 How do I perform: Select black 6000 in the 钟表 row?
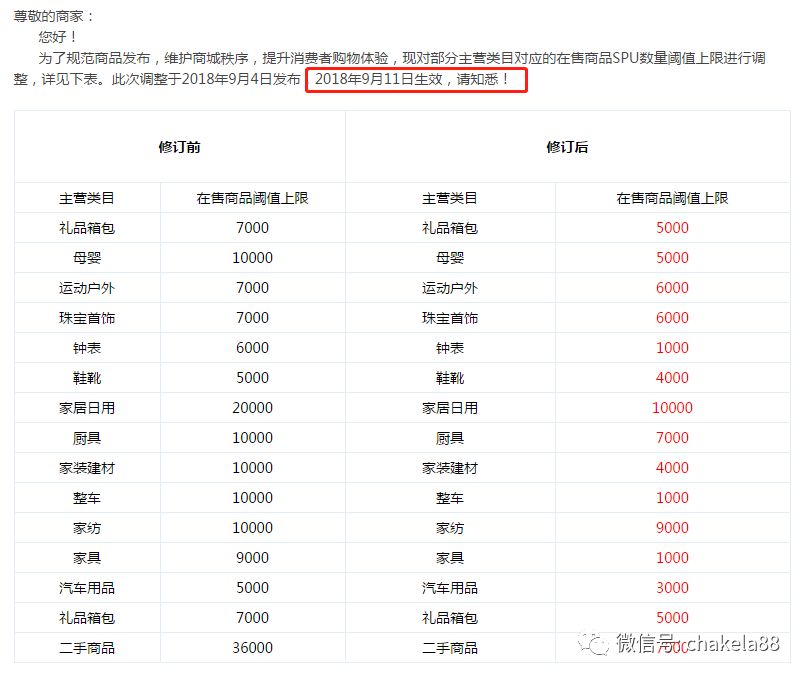(252, 348)
